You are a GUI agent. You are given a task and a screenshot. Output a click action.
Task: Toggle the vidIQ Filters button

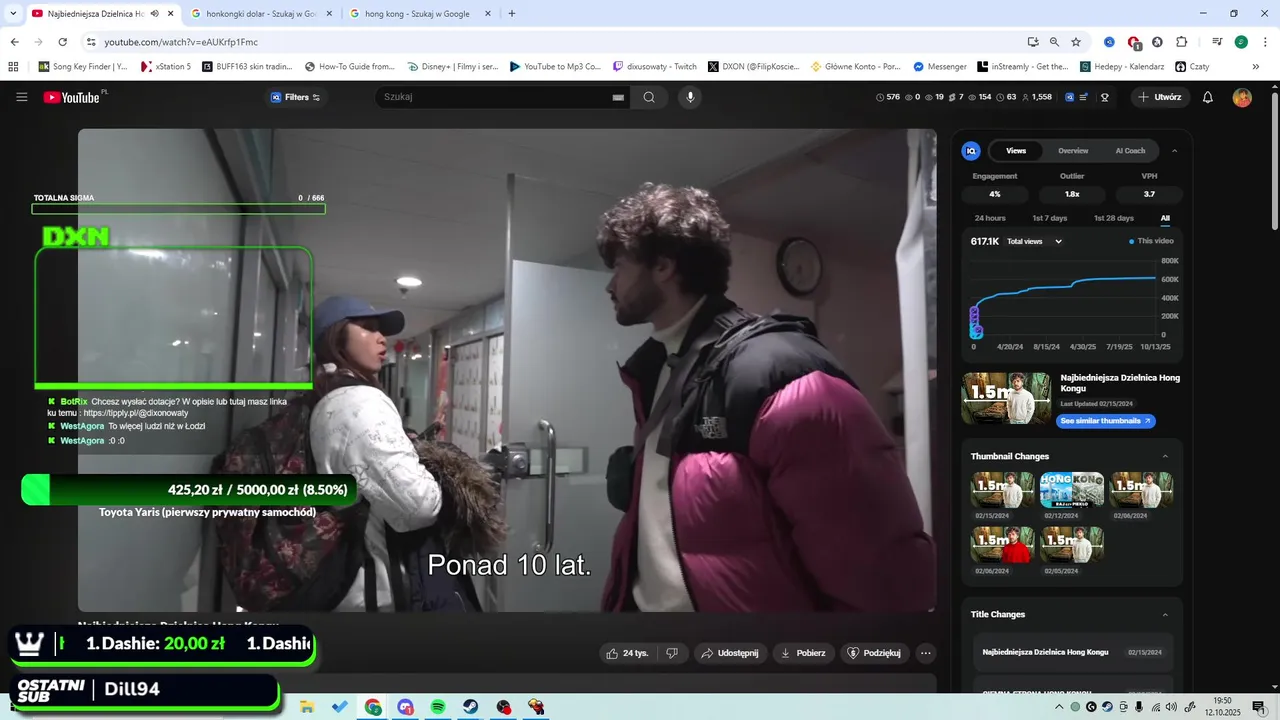pyautogui.click(x=295, y=97)
